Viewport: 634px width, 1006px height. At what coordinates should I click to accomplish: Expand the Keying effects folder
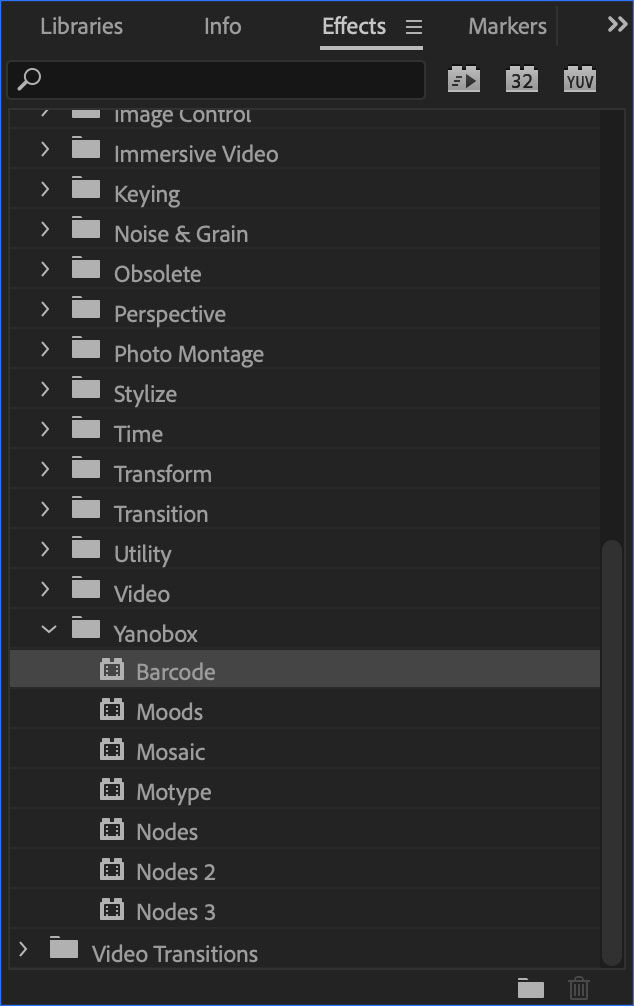(x=46, y=193)
